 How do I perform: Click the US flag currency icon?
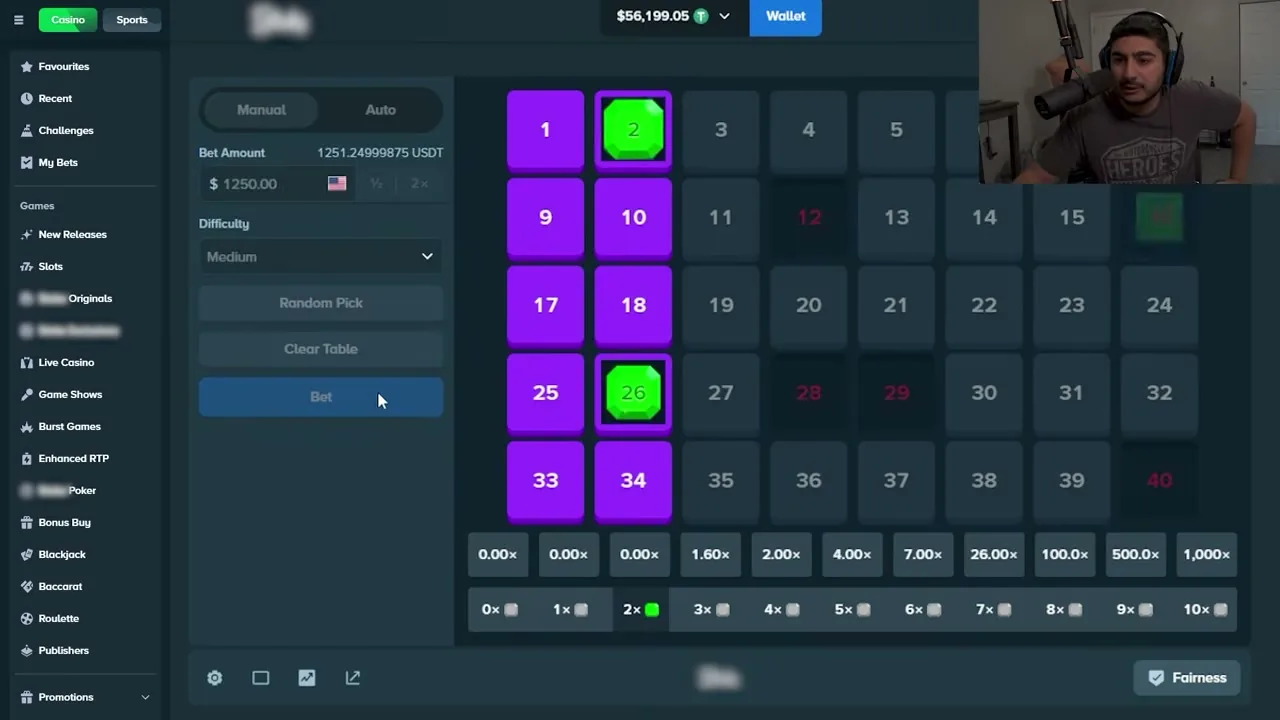tap(337, 184)
